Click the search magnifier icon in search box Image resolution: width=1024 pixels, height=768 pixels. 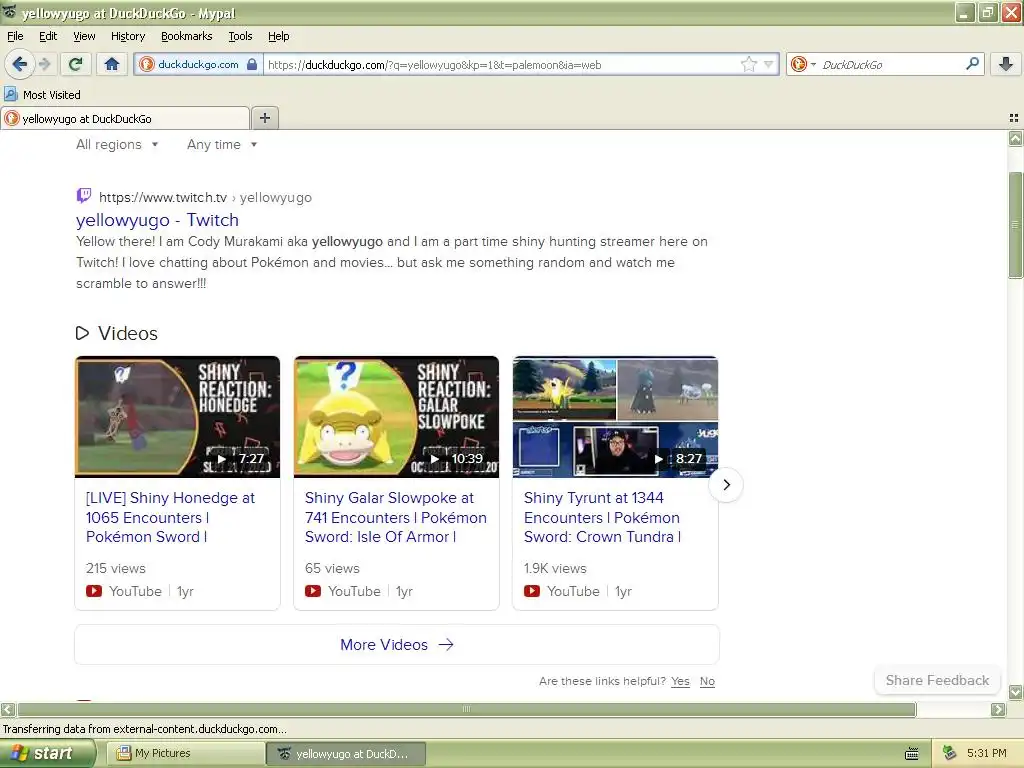pyautogui.click(x=972, y=63)
